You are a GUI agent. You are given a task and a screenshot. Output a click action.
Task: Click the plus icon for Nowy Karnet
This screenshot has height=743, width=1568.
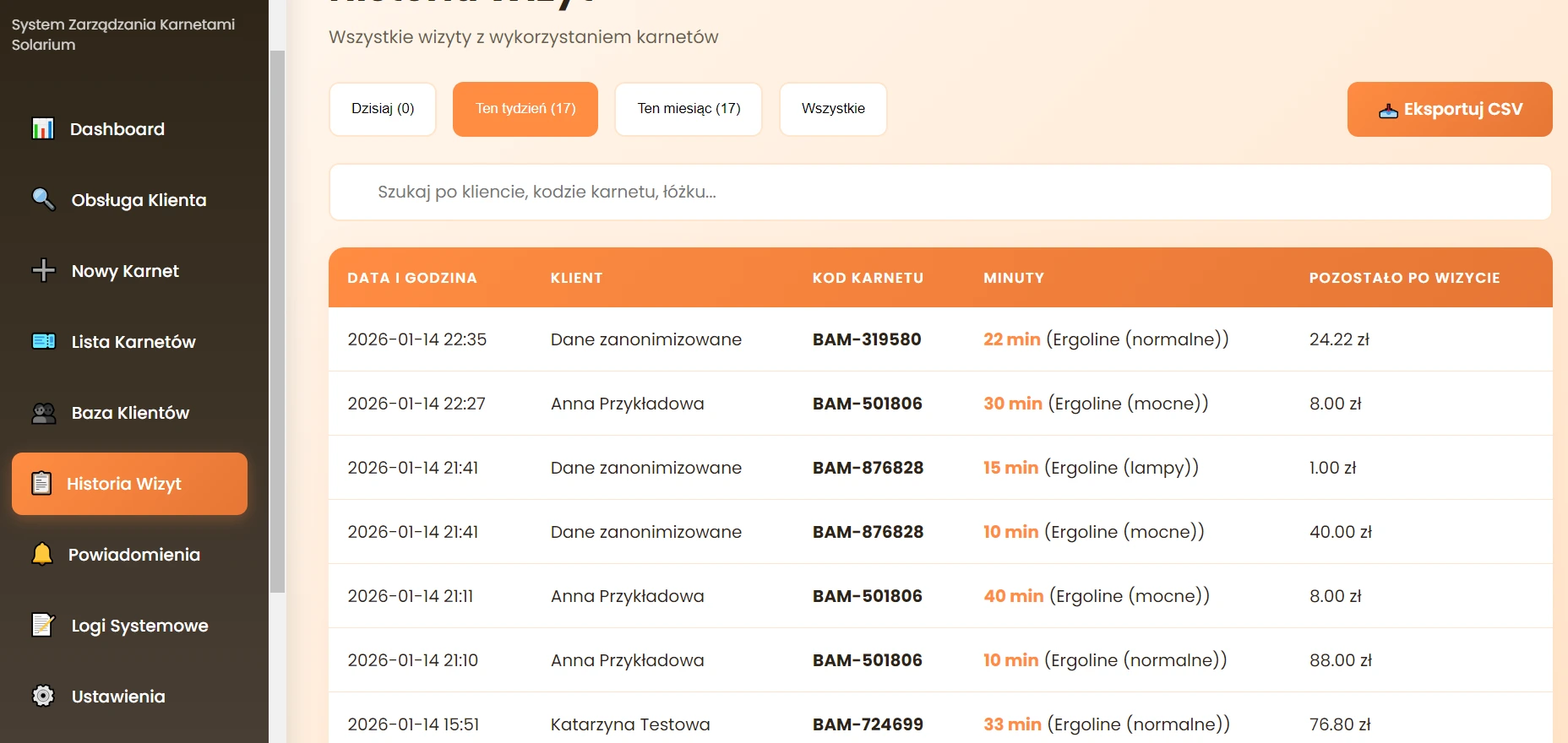click(43, 270)
